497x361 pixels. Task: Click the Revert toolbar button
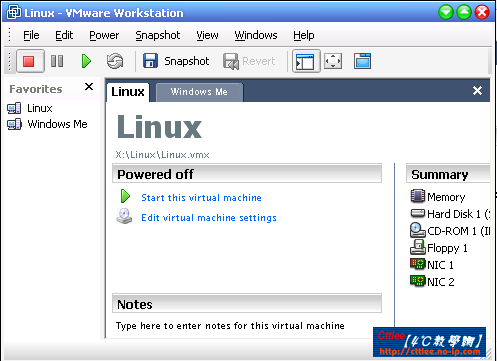pyautogui.click(x=249, y=61)
